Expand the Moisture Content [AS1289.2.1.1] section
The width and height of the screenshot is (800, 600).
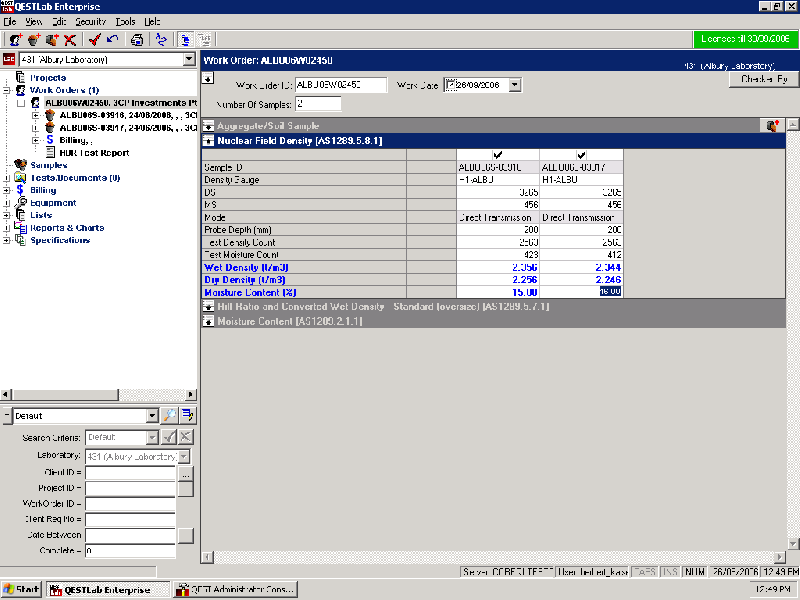point(208,321)
